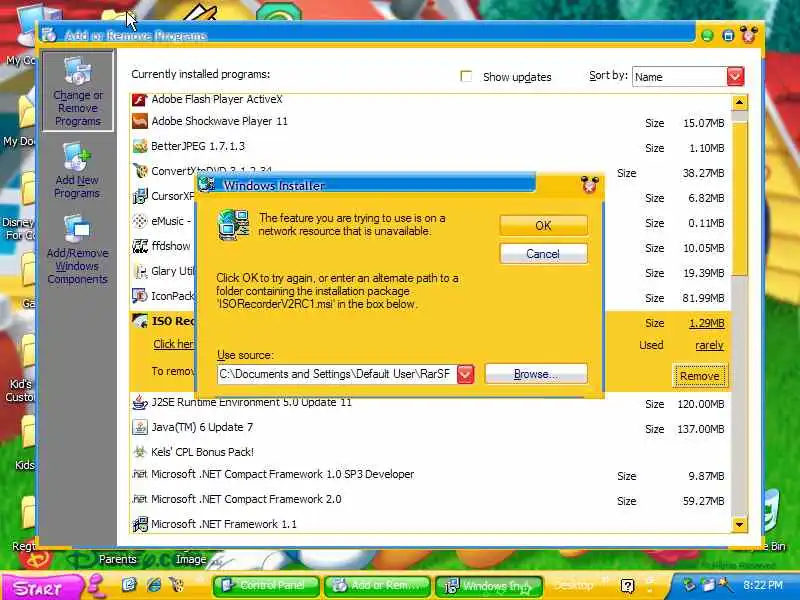The width and height of the screenshot is (800, 600).
Task: Click the 'rarely' used frequency link
Action: click(709, 345)
